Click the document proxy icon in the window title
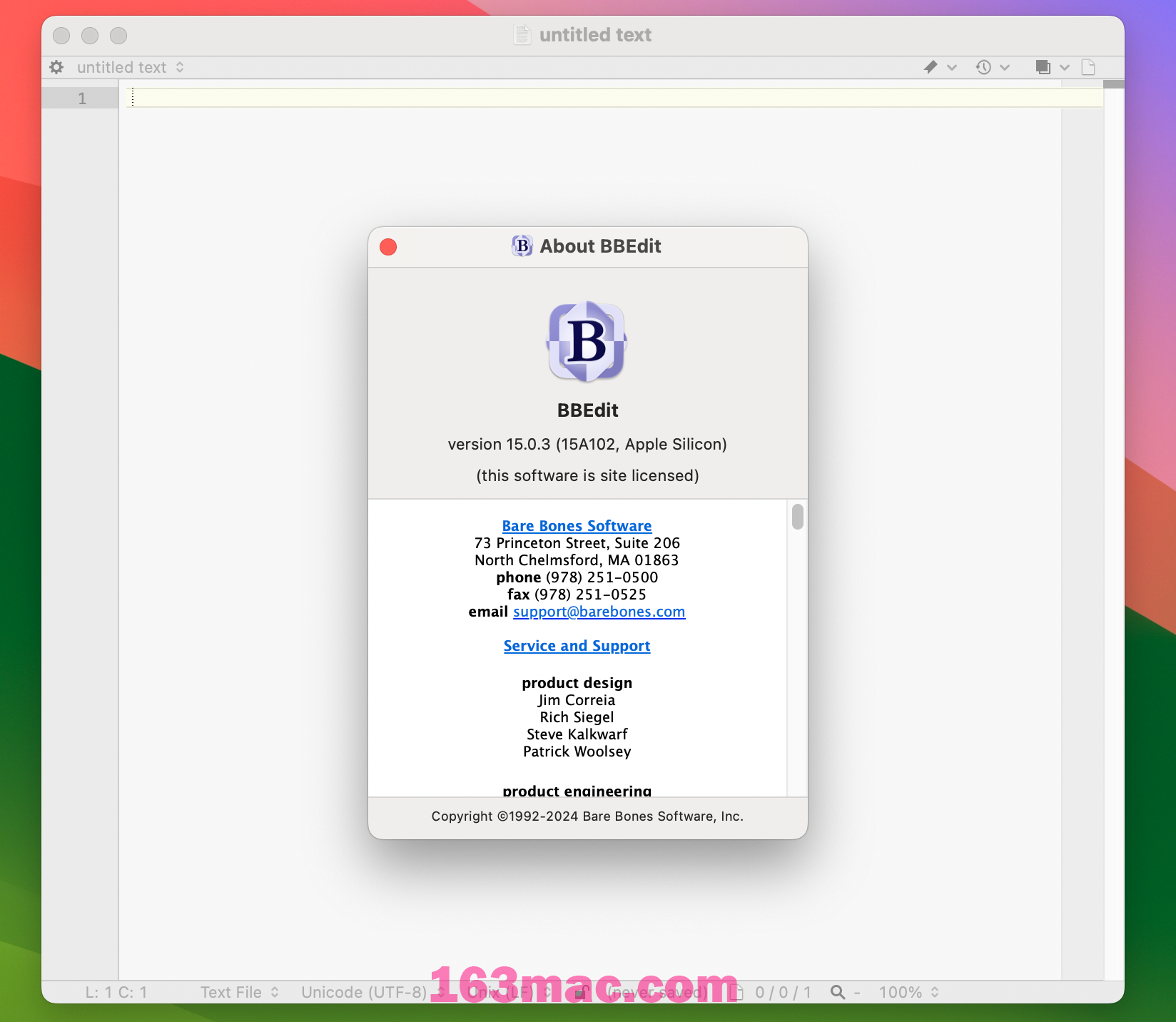Image resolution: width=1176 pixels, height=1022 pixels. pos(522,35)
